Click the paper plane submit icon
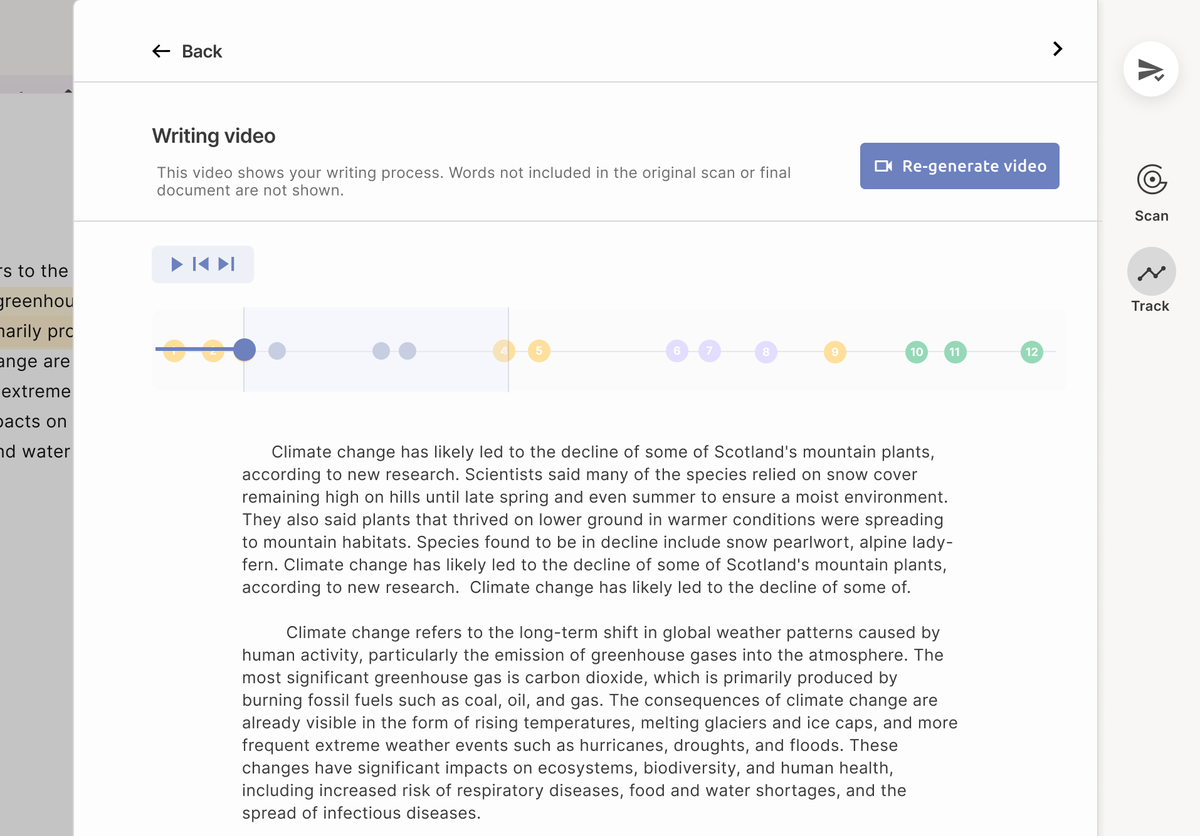Image resolution: width=1200 pixels, height=836 pixels. click(x=1150, y=69)
